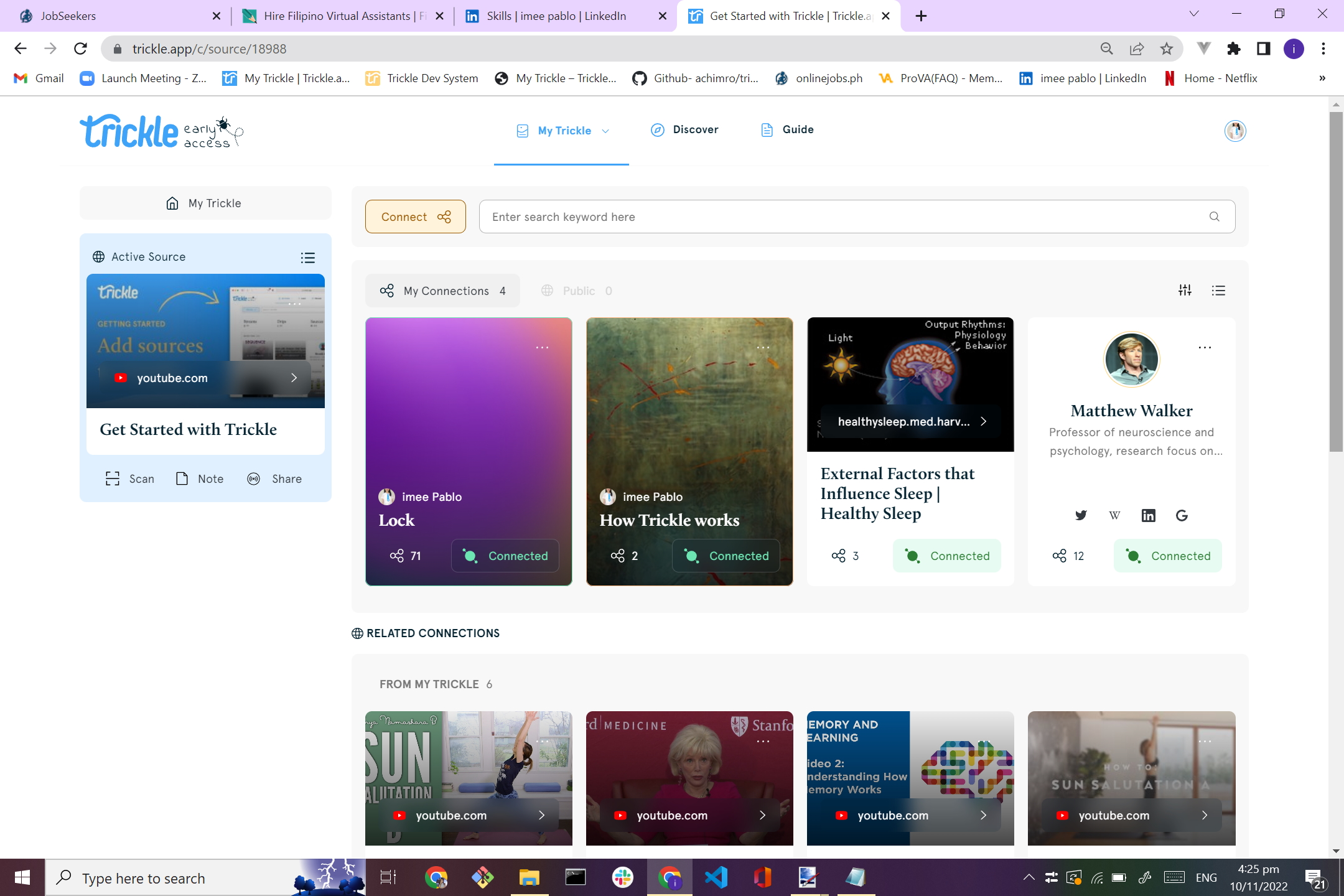Click Matthew Walker's Twitter icon
This screenshot has width=1344, height=896.
[1081, 515]
